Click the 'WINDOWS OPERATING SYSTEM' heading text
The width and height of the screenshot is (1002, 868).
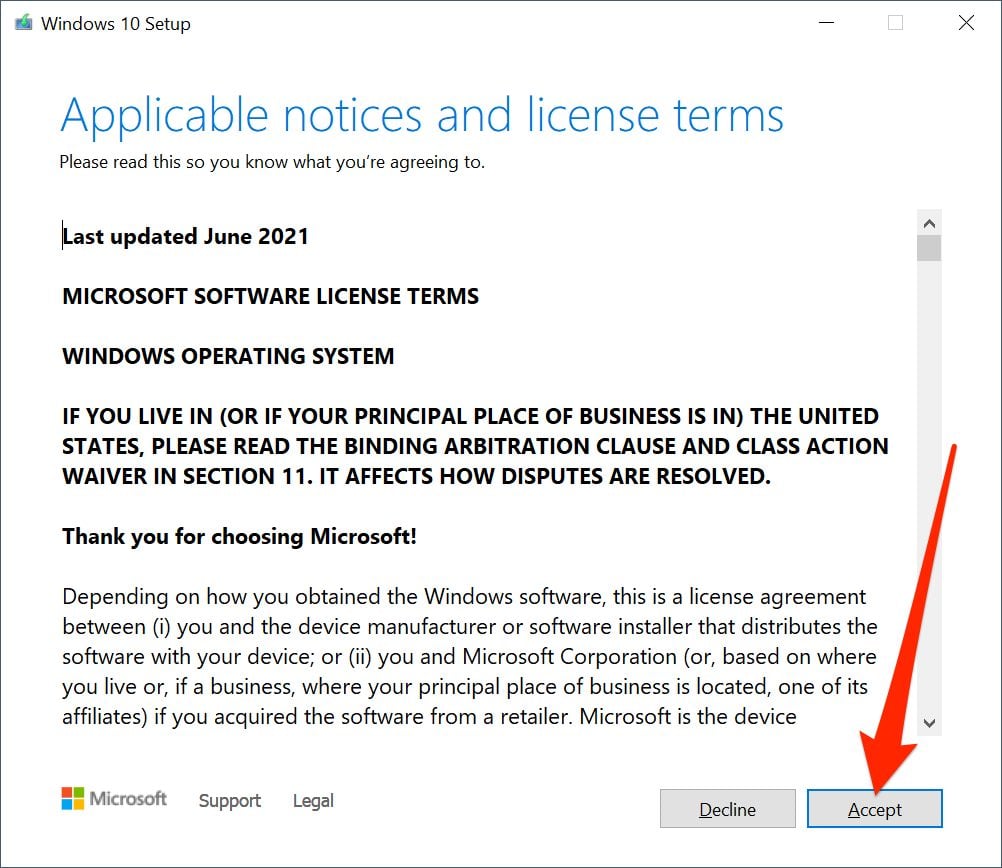coord(228,357)
